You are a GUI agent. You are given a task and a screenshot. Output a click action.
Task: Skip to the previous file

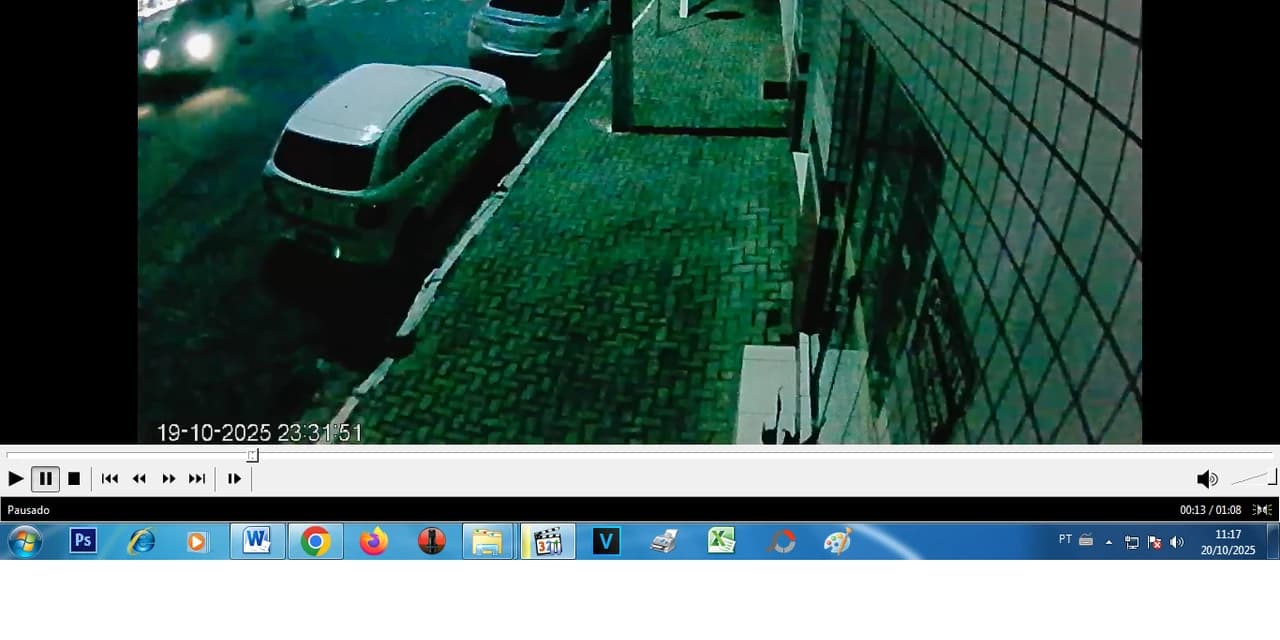click(110, 479)
